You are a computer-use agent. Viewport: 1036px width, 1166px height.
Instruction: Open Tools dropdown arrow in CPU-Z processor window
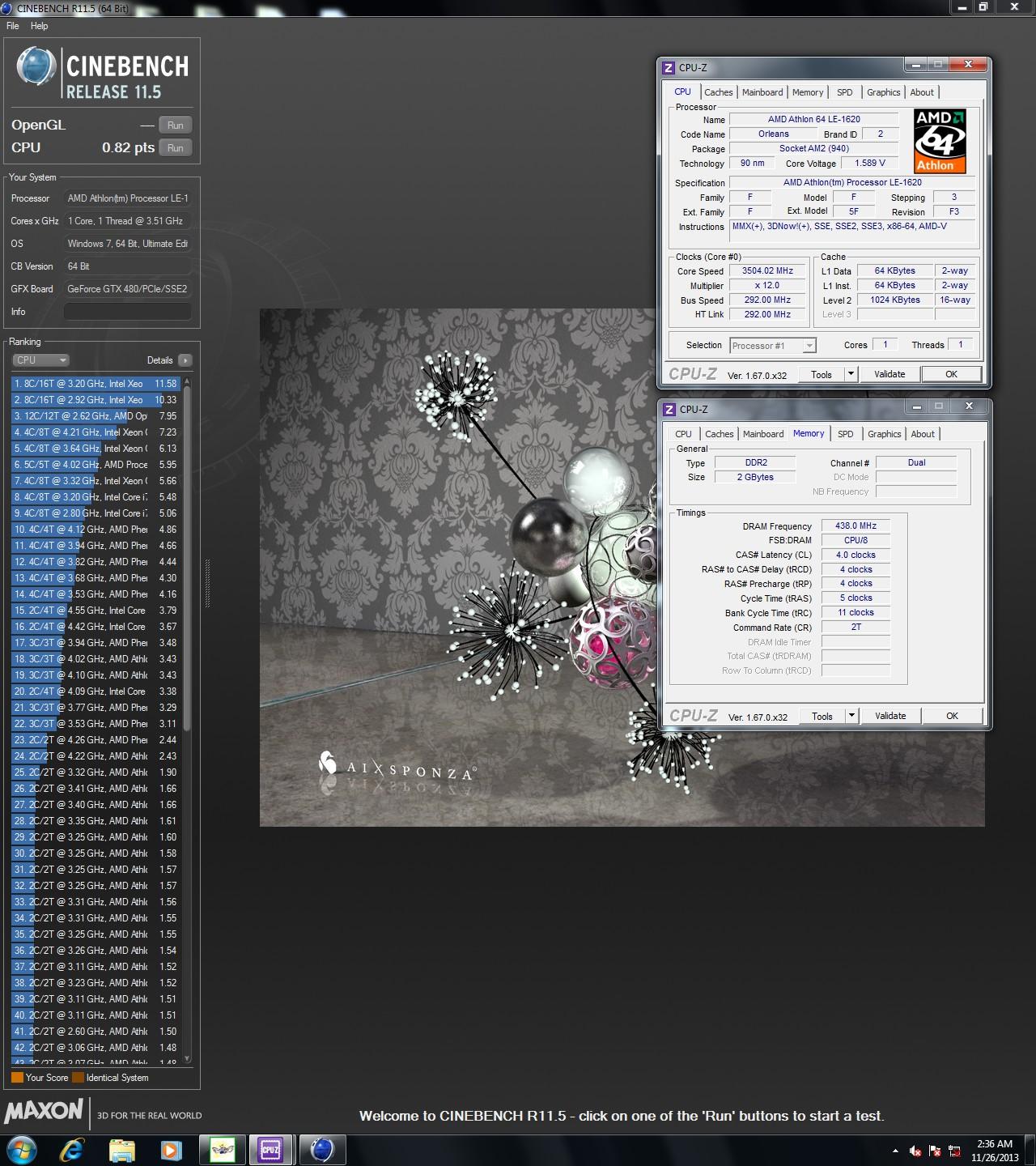click(x=851, y=374)
